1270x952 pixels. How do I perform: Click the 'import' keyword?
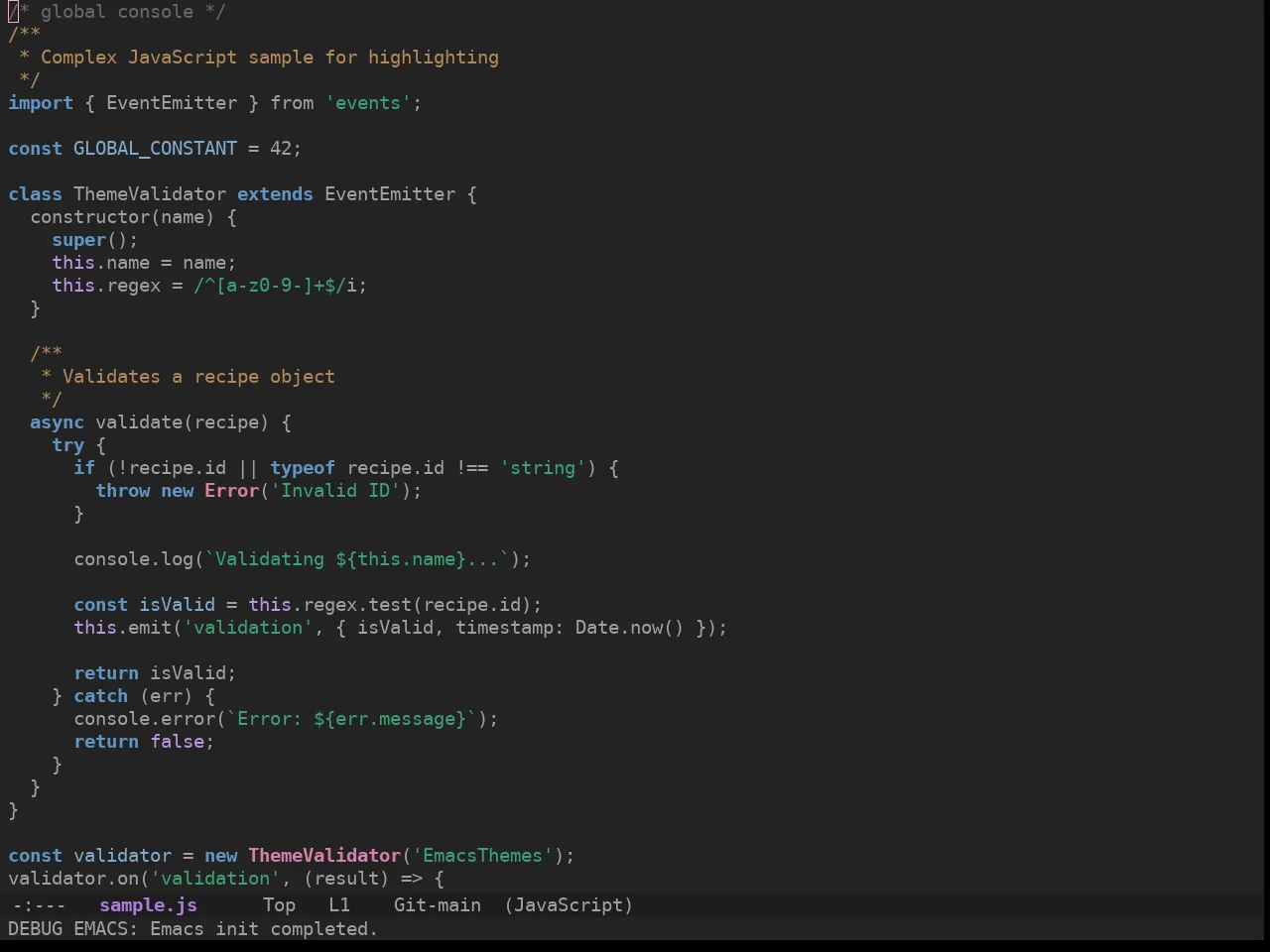pos(41,103)
